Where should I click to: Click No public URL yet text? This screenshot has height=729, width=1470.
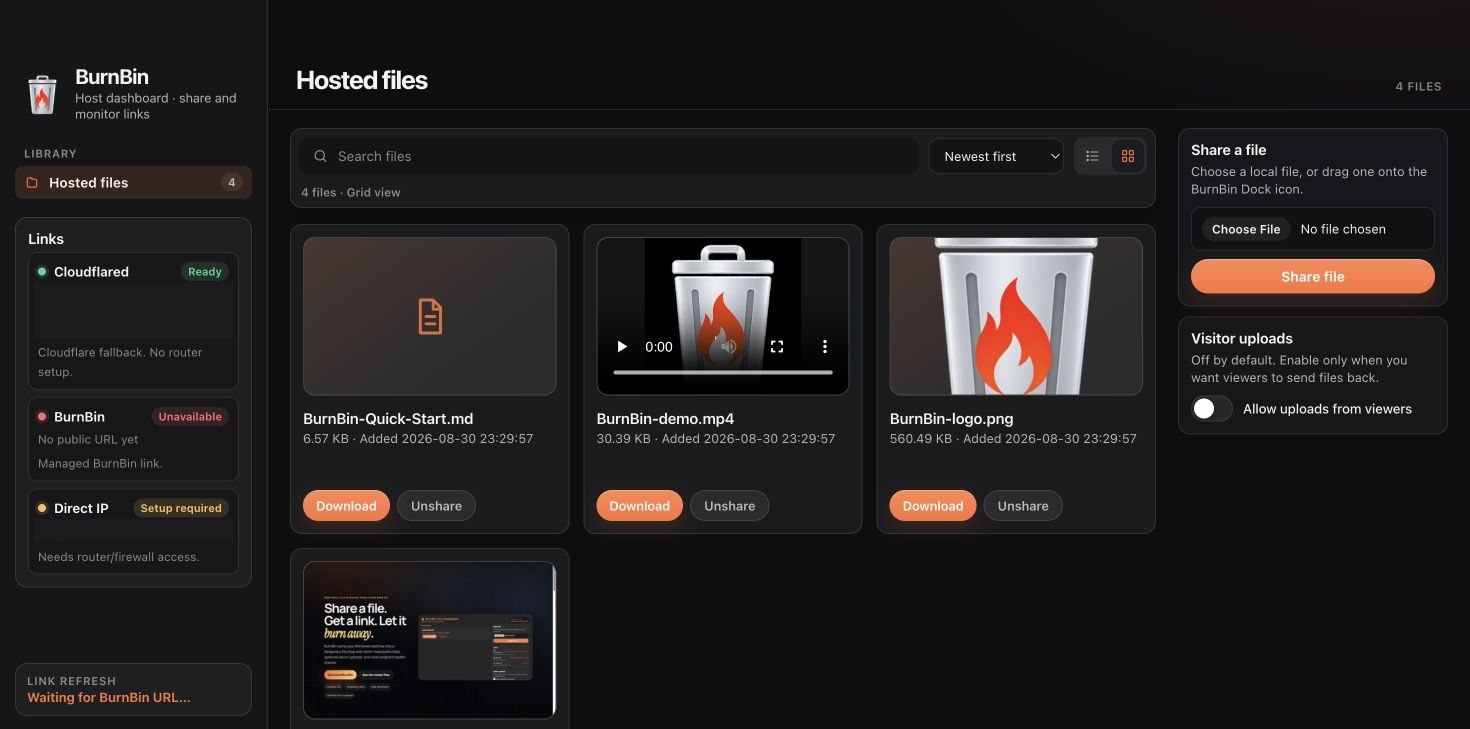[x=88, y=440]
